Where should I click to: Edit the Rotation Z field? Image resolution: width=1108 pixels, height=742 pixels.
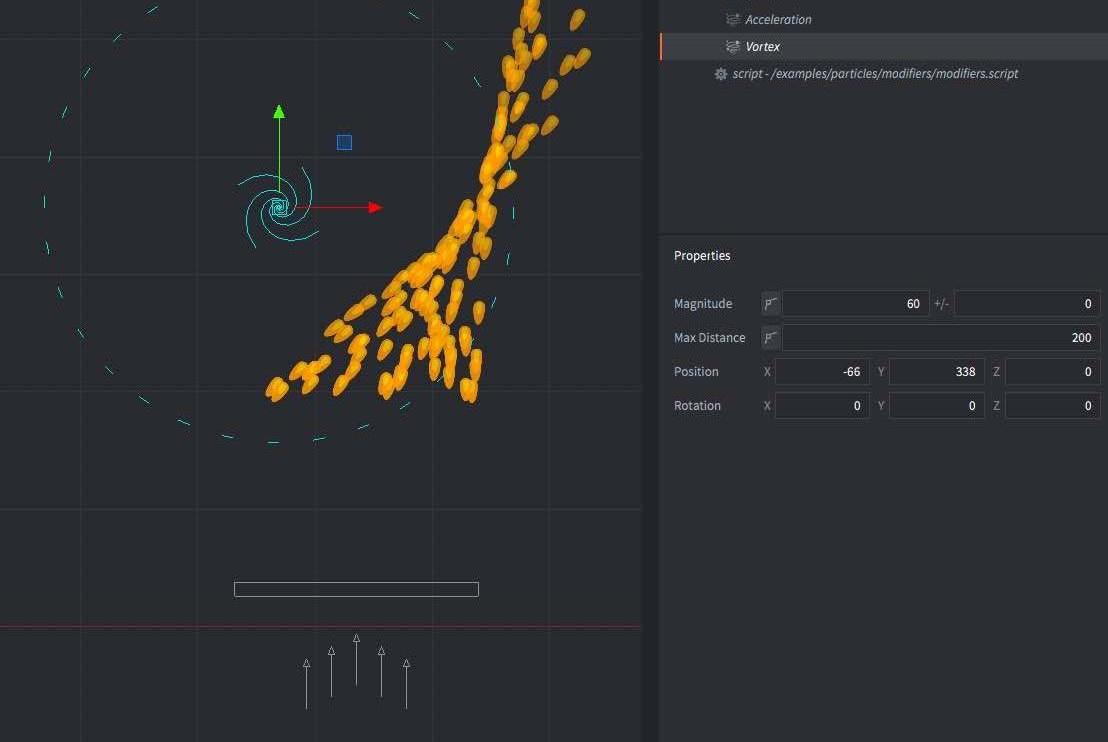pos(1052,406)
